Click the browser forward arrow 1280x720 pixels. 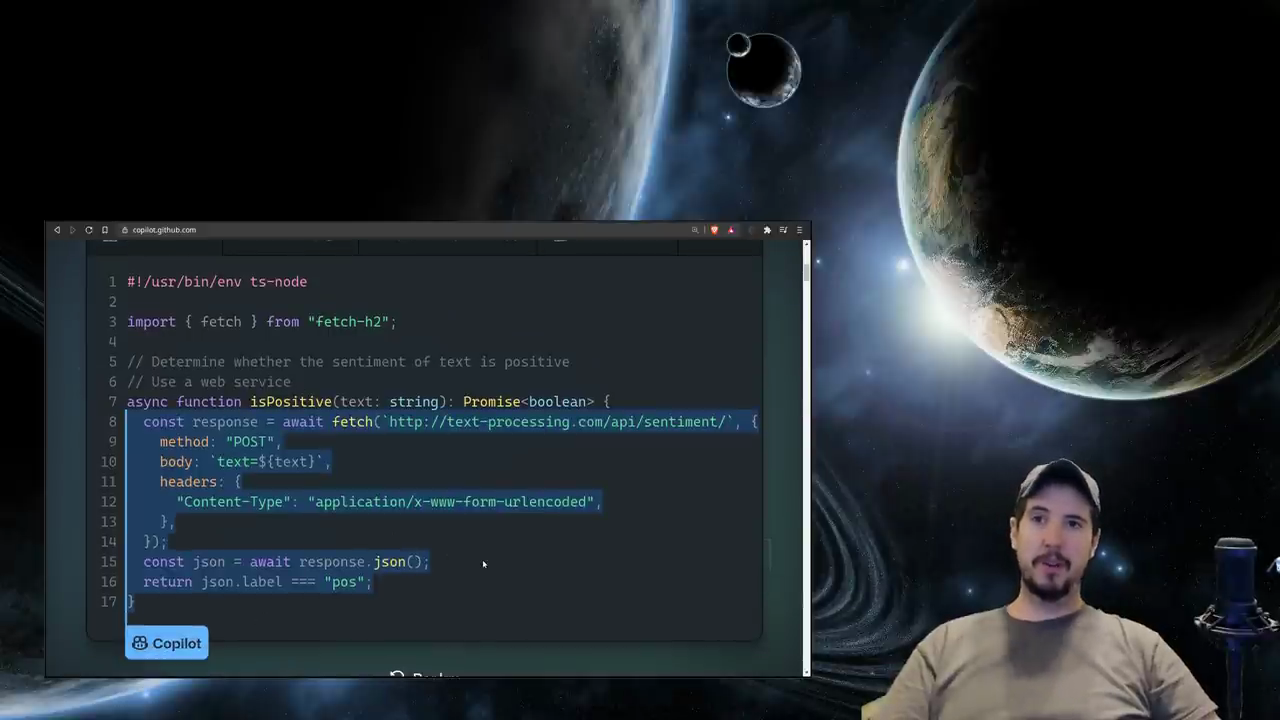72,230
